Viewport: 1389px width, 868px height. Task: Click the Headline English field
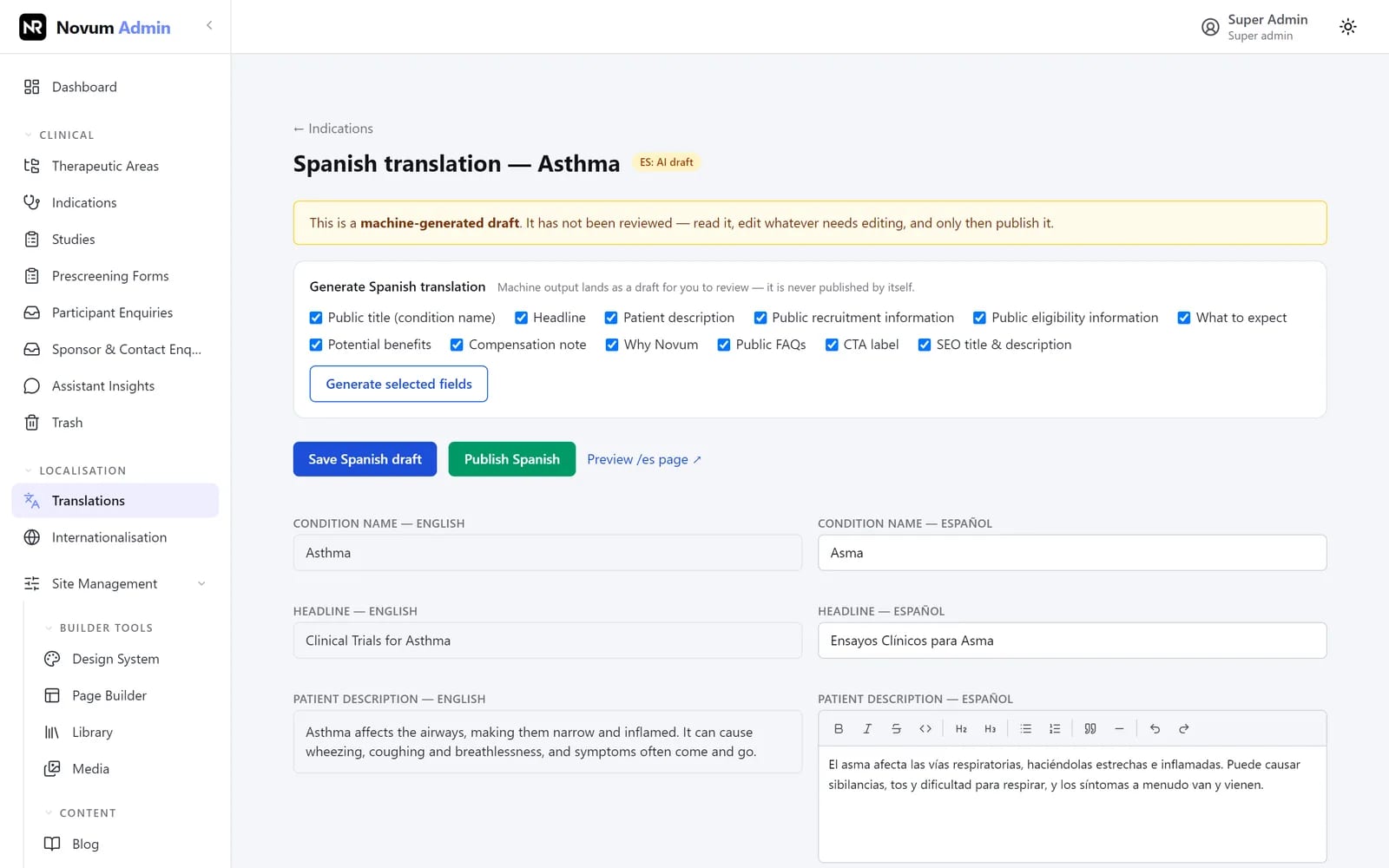548,641
